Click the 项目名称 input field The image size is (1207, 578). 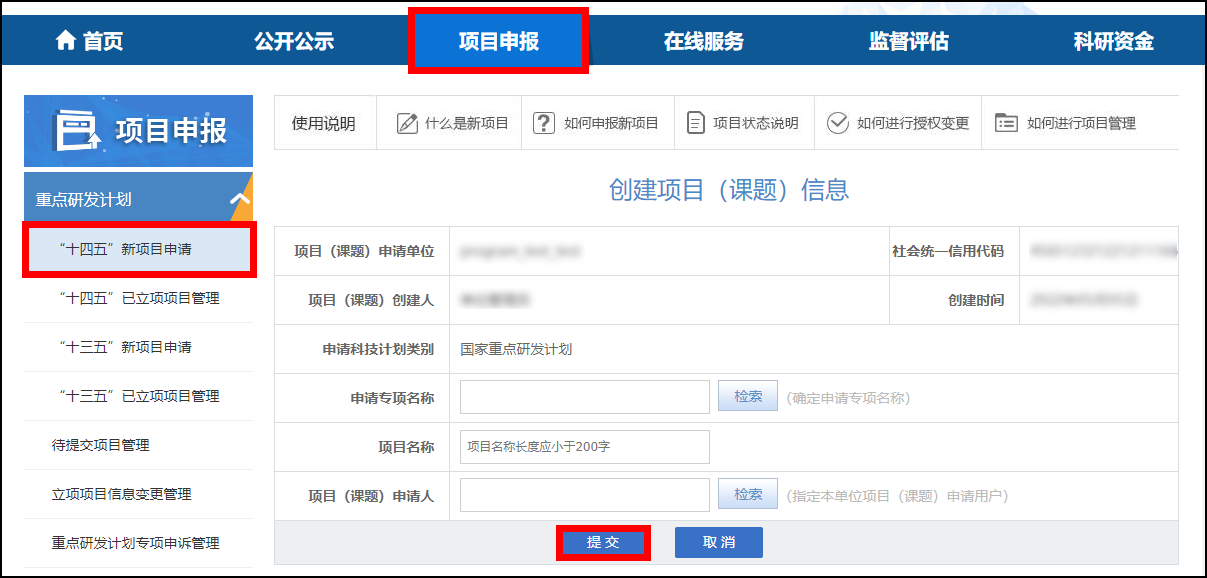[x=584, y=446]
